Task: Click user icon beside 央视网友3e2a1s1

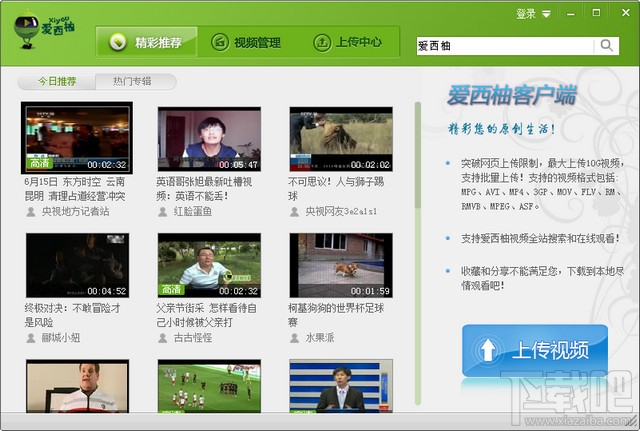Action: pos(294,212)
